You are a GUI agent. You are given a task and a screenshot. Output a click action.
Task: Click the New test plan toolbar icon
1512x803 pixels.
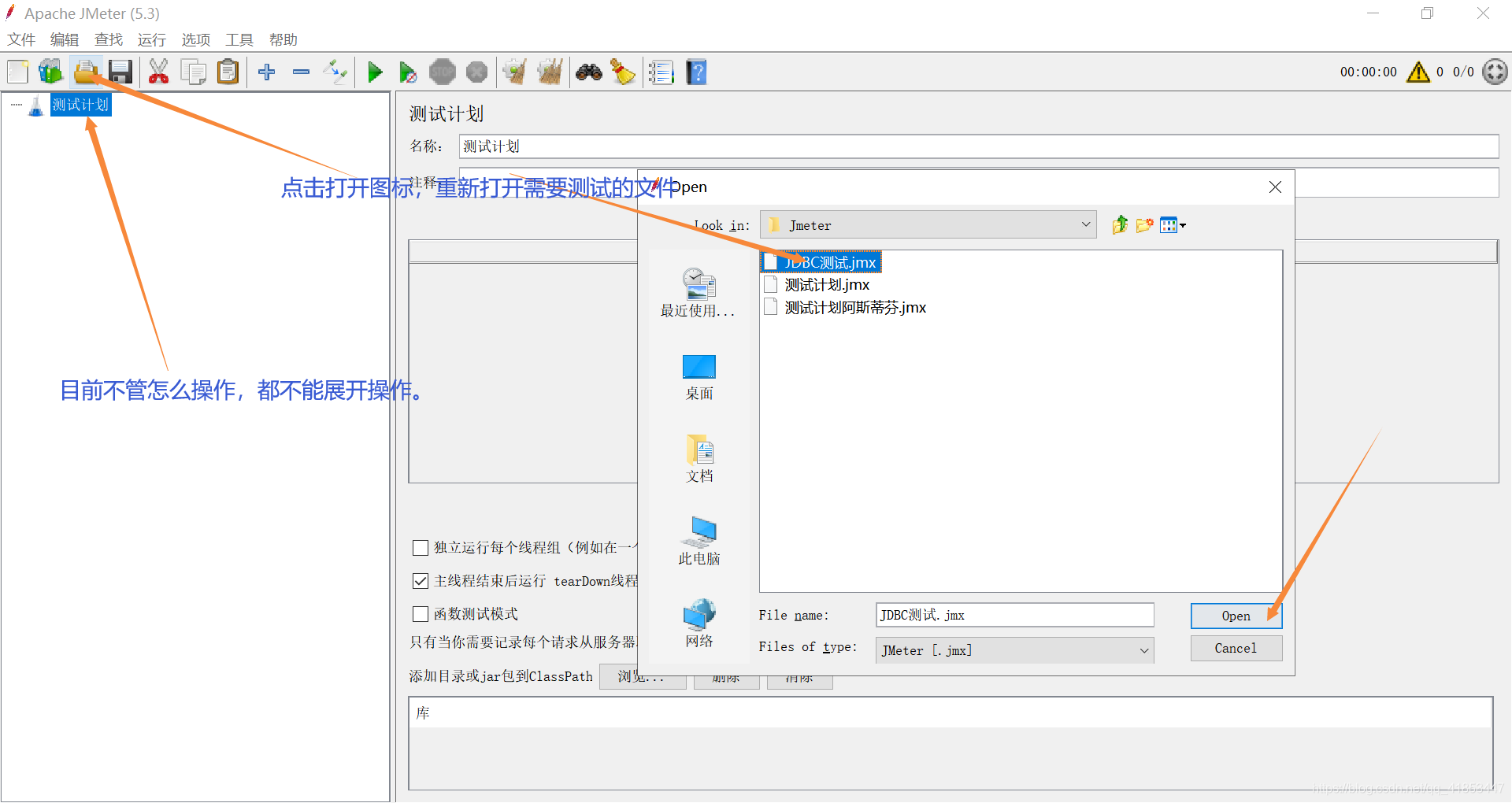pyautogui.click(x=17, y=72)
